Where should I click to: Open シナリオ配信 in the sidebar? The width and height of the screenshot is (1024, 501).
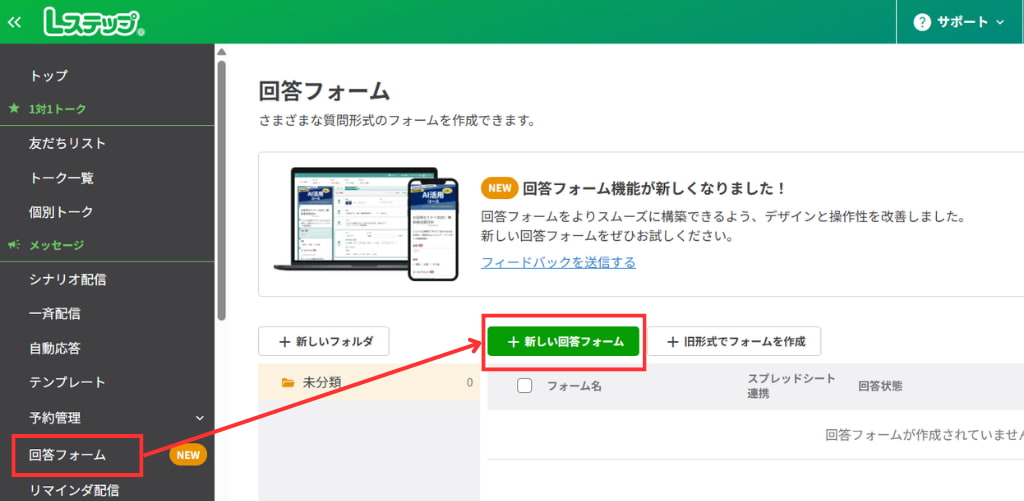pos(67,280)
